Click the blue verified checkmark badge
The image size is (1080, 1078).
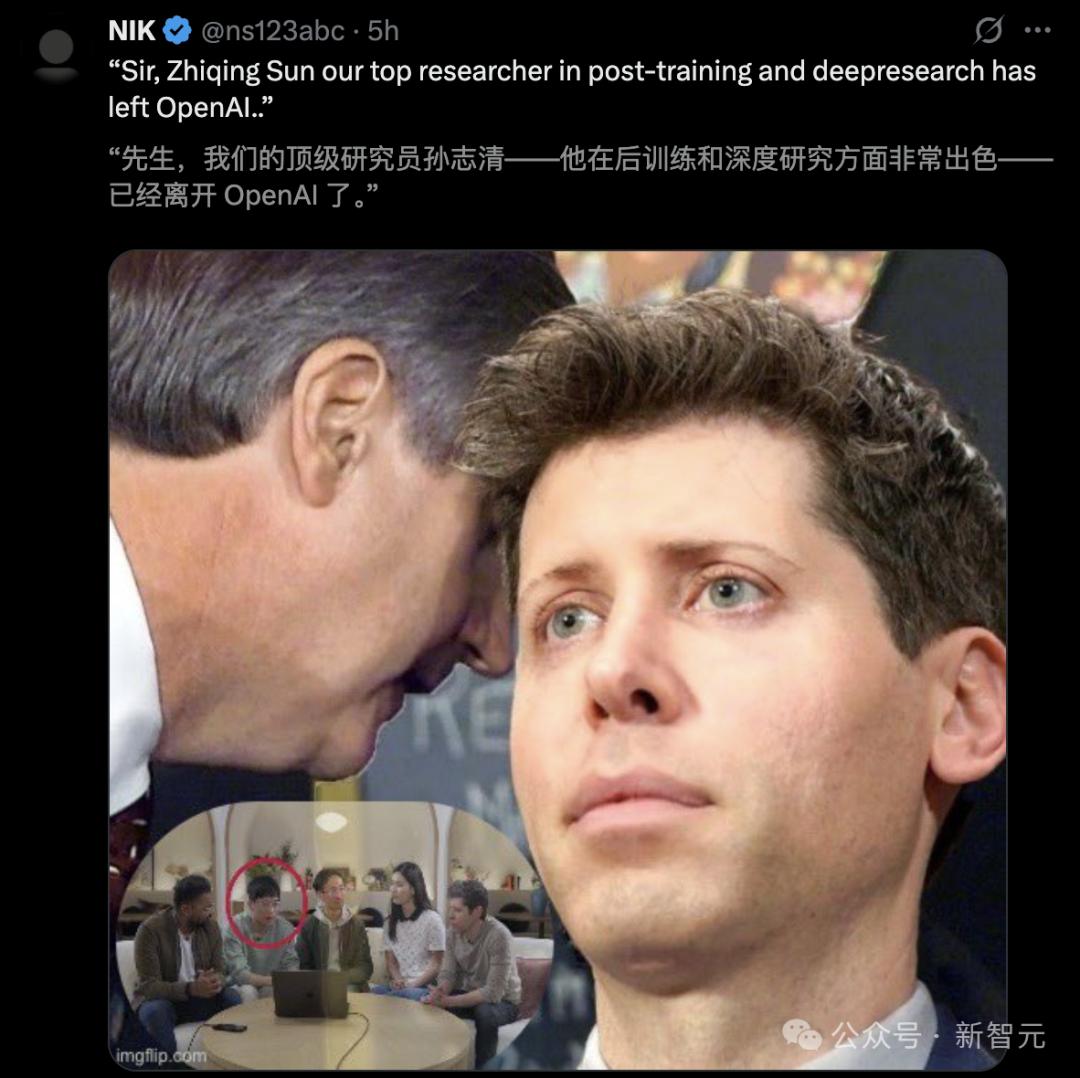click(x=177, y=30)
